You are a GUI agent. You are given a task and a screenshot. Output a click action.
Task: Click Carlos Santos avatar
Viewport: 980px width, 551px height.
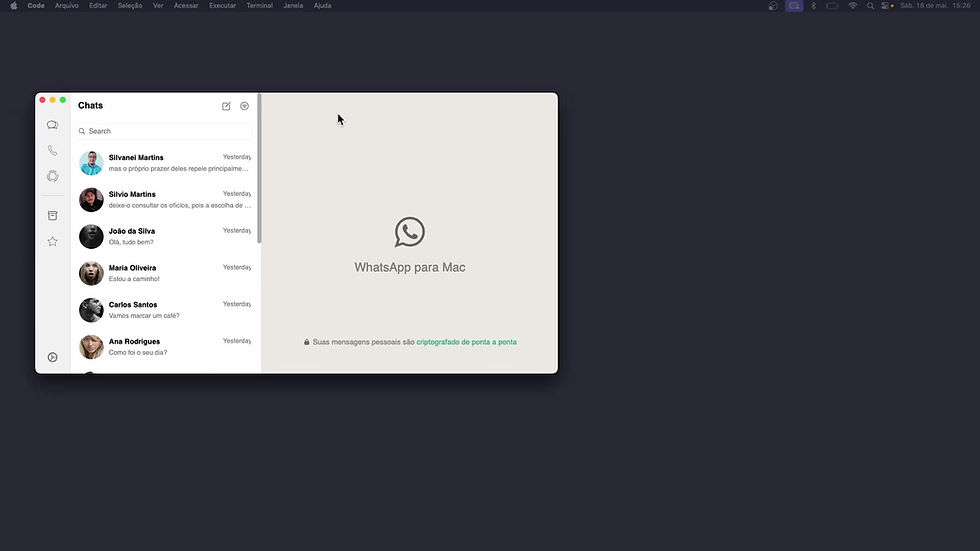(91, 310)
